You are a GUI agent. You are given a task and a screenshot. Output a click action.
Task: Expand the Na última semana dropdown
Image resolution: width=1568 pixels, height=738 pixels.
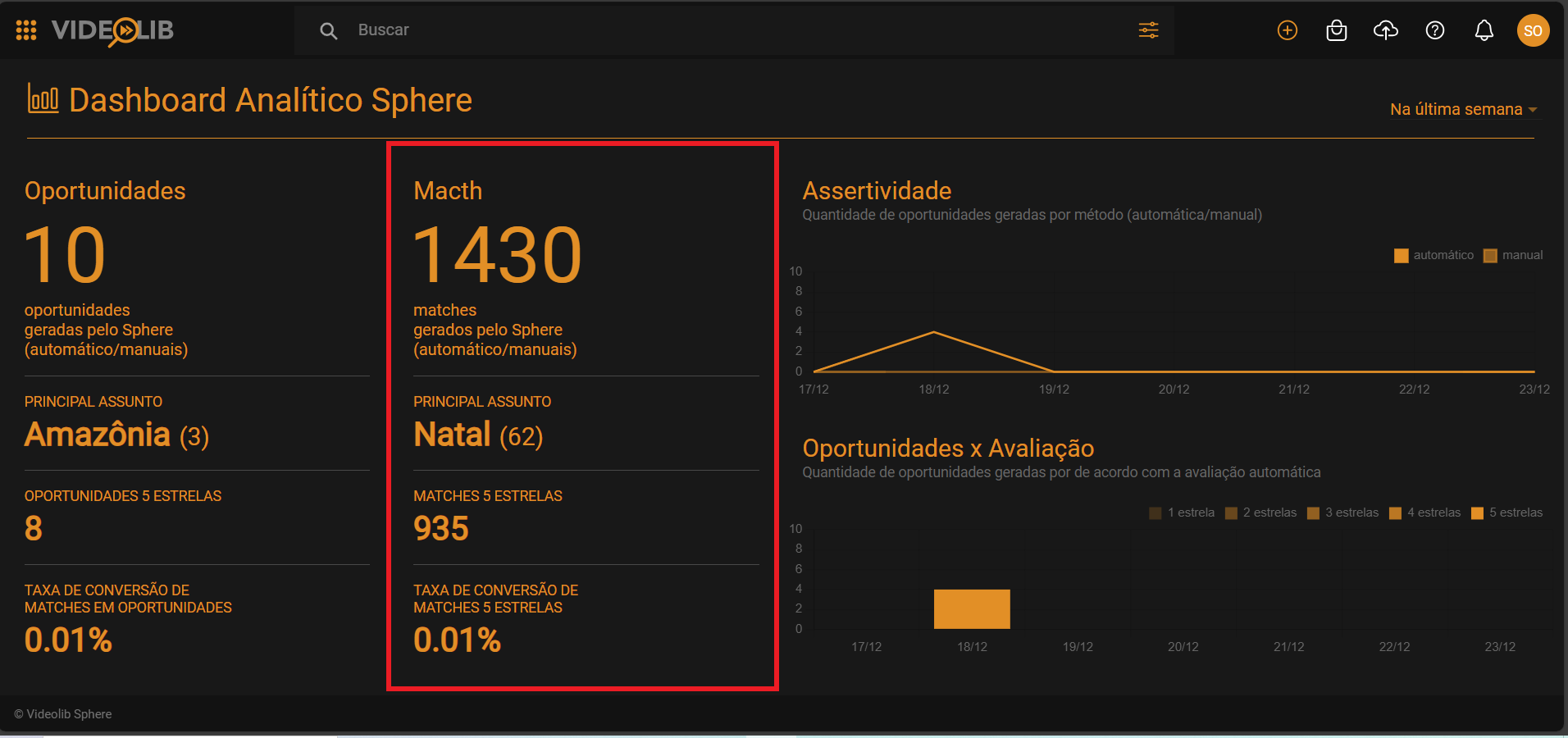tap(1456, 110)
